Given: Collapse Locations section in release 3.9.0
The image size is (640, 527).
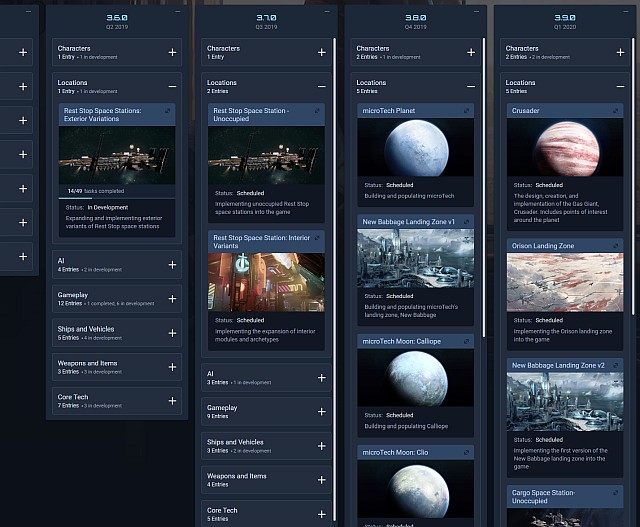Looking at the screenshot, I should click(620, 87).
